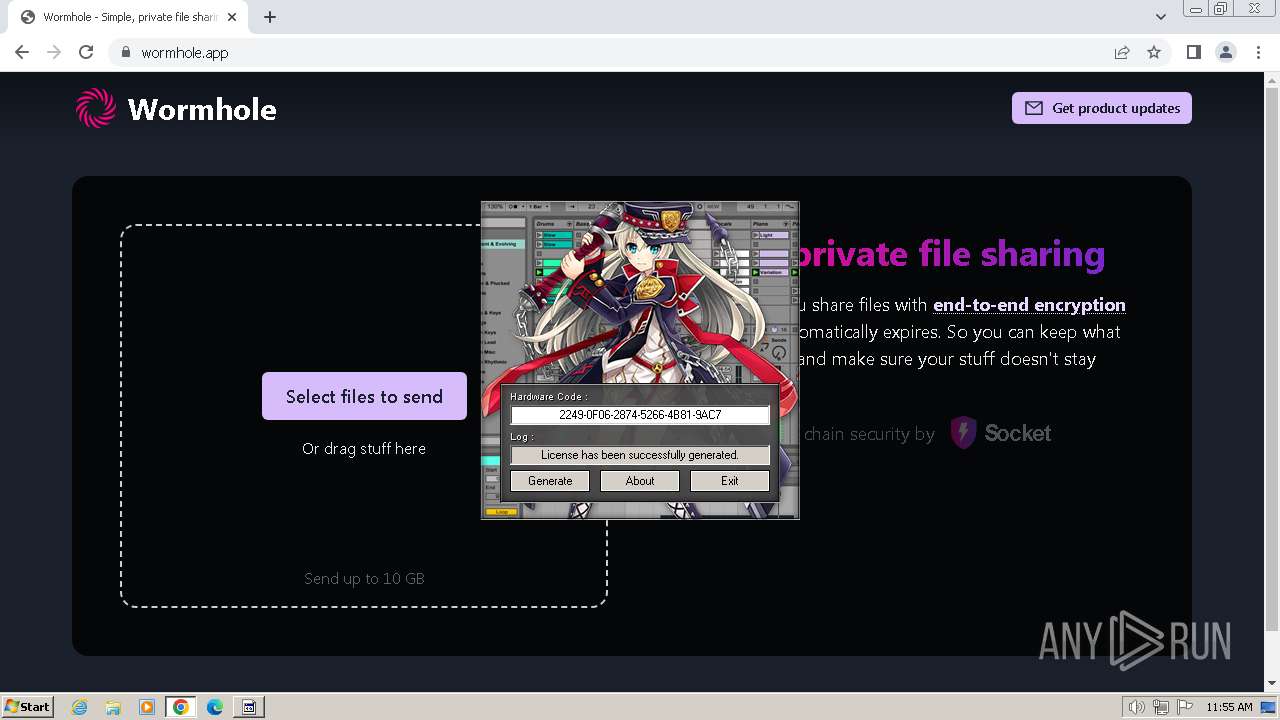Viewport: 1280px width, 720px height.
Task: Open the About button in keygen dialog
Action: point(640,481)
